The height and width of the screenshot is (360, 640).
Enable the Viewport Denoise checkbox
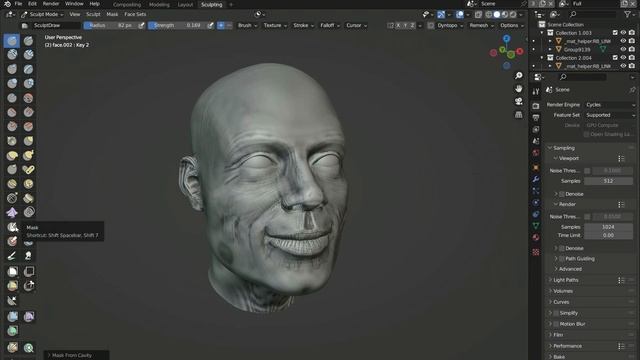(x=562, y=194)
